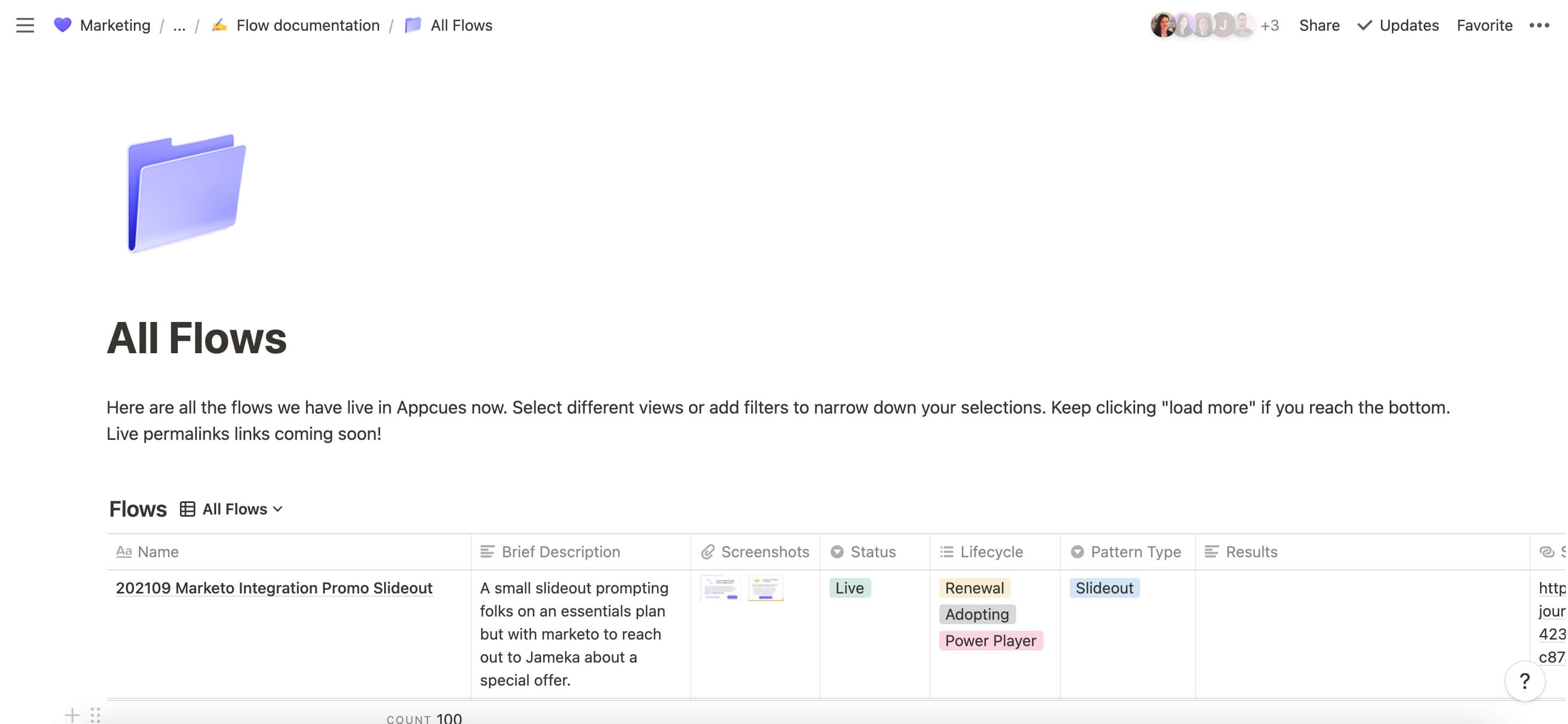Click the Share button
This screenshot has height=724, width=1568.
tap(1319, 25)
